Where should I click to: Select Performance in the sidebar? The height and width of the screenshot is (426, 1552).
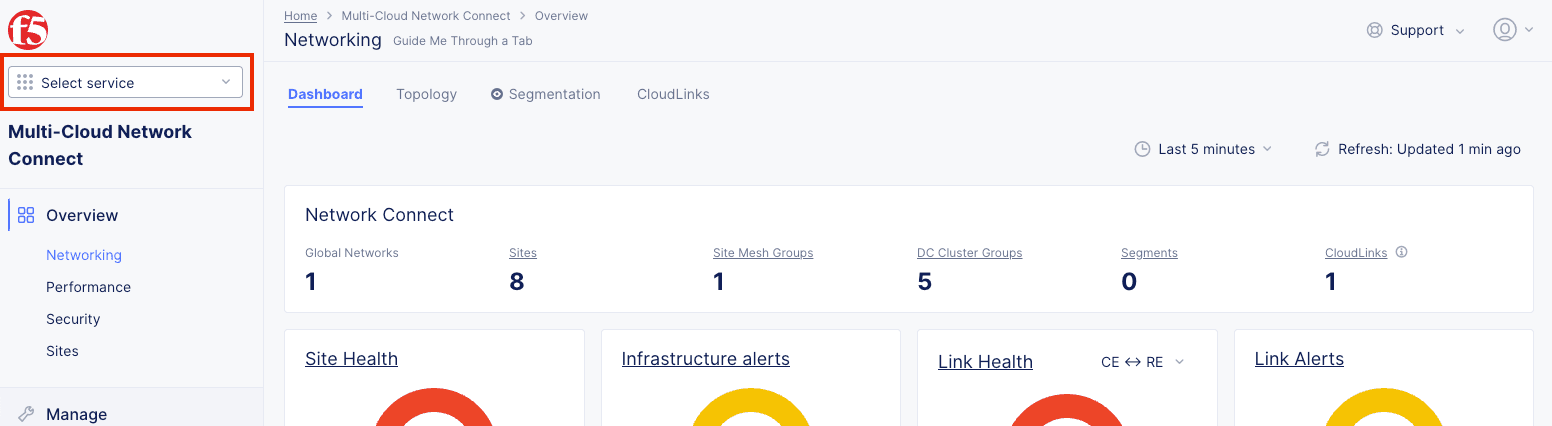point(88,287)
